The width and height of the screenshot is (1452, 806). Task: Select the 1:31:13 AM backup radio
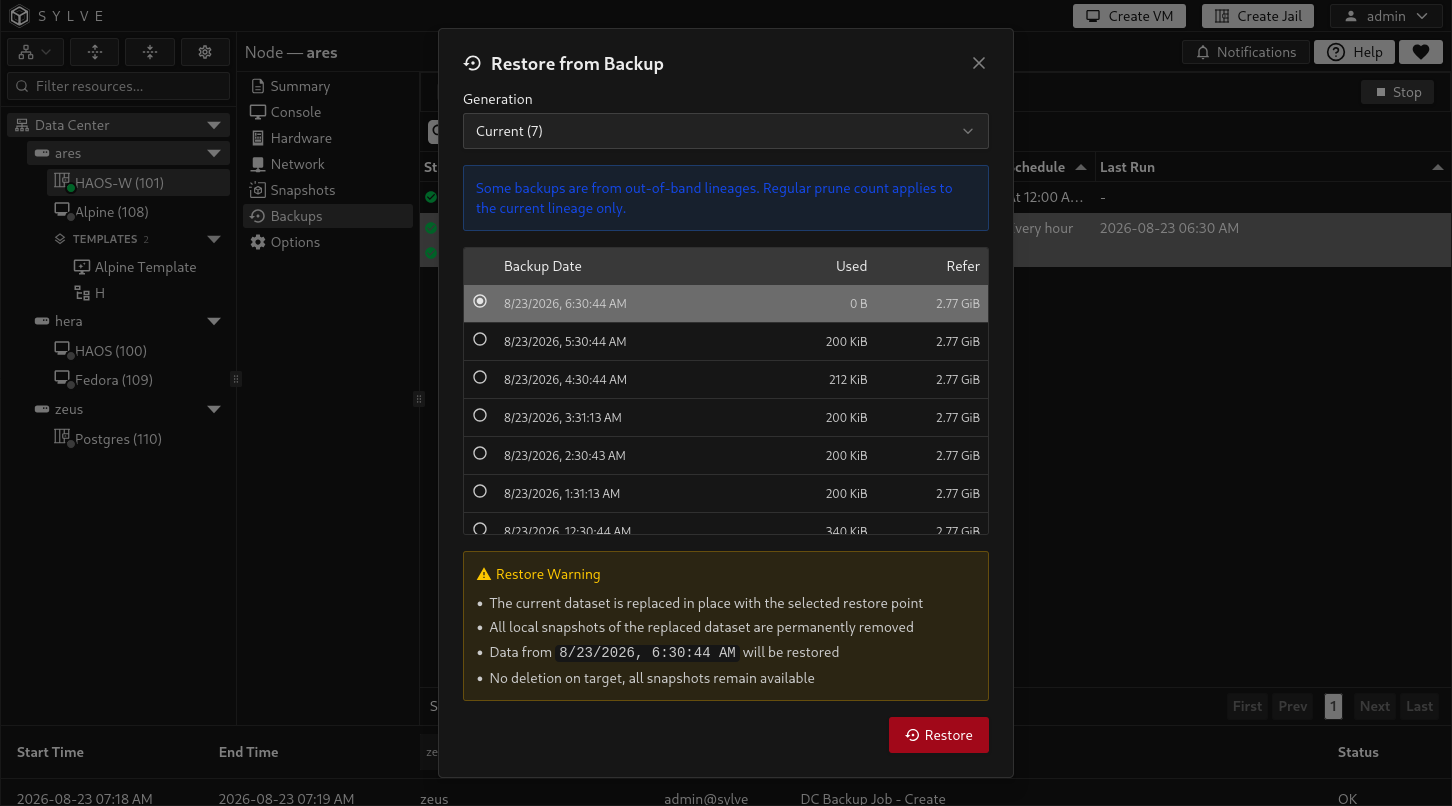(x=480, y=492)
